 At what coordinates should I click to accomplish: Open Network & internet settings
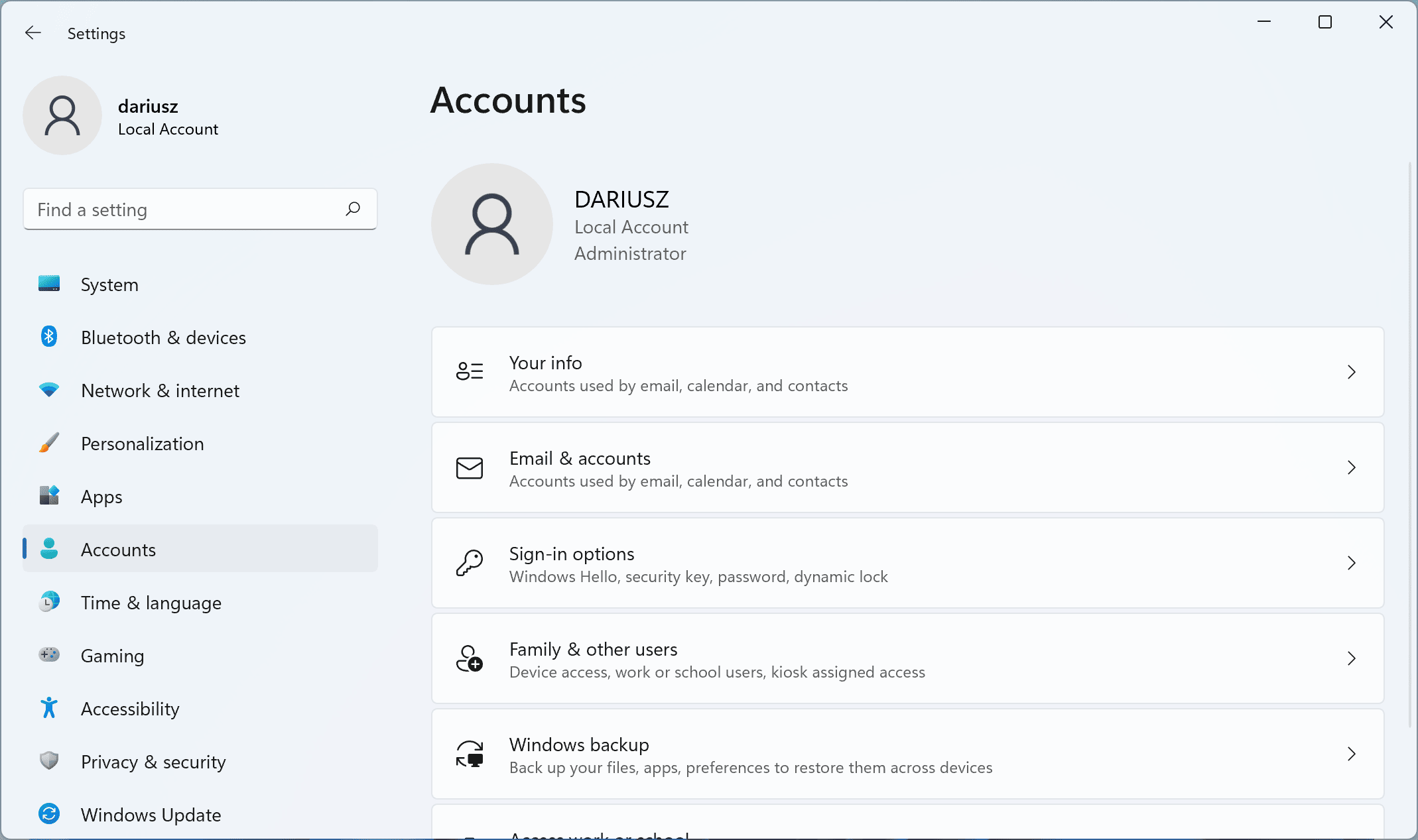200,390
